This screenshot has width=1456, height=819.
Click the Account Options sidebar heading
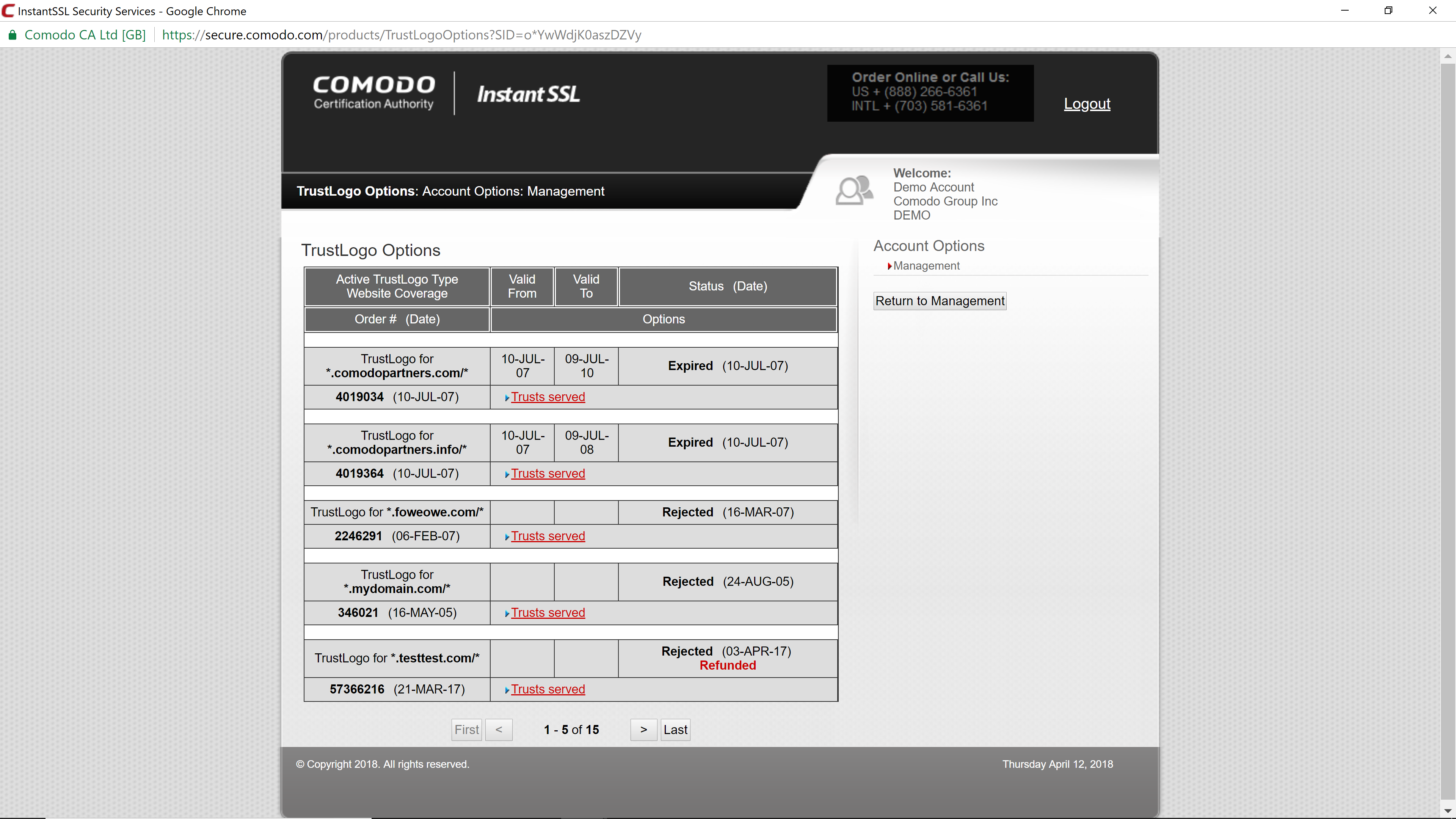[929, 246]
